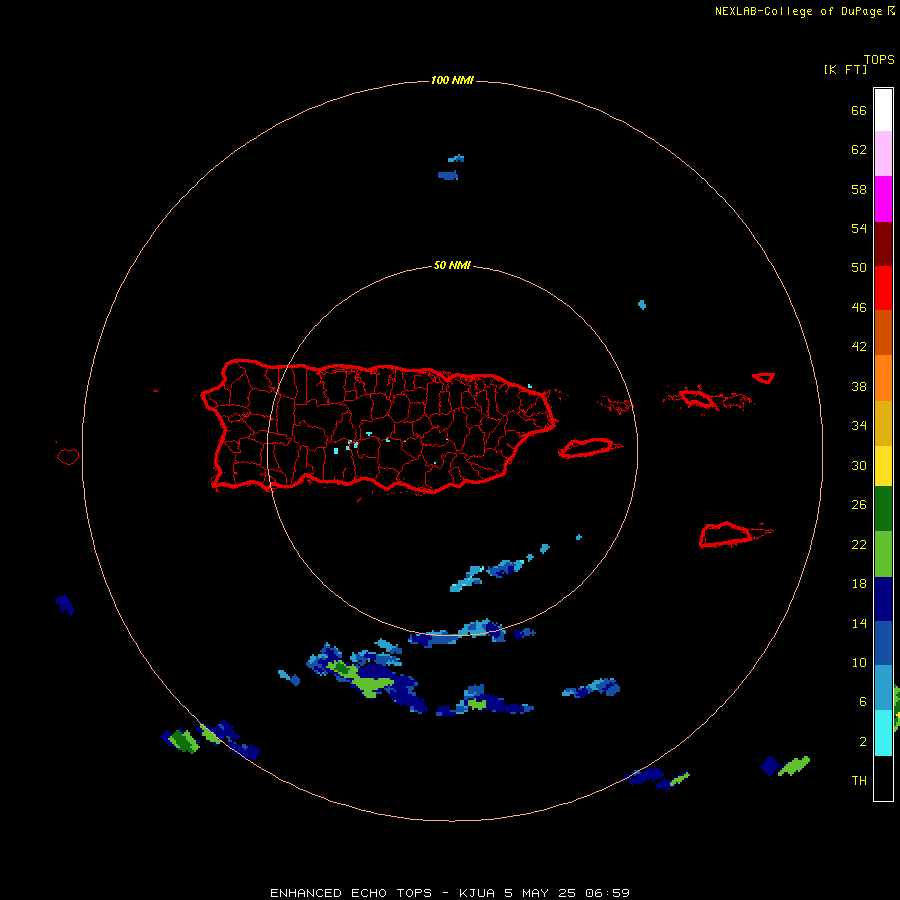900x900 pixels.
Task: Click legend value 2
Action: 863,742
